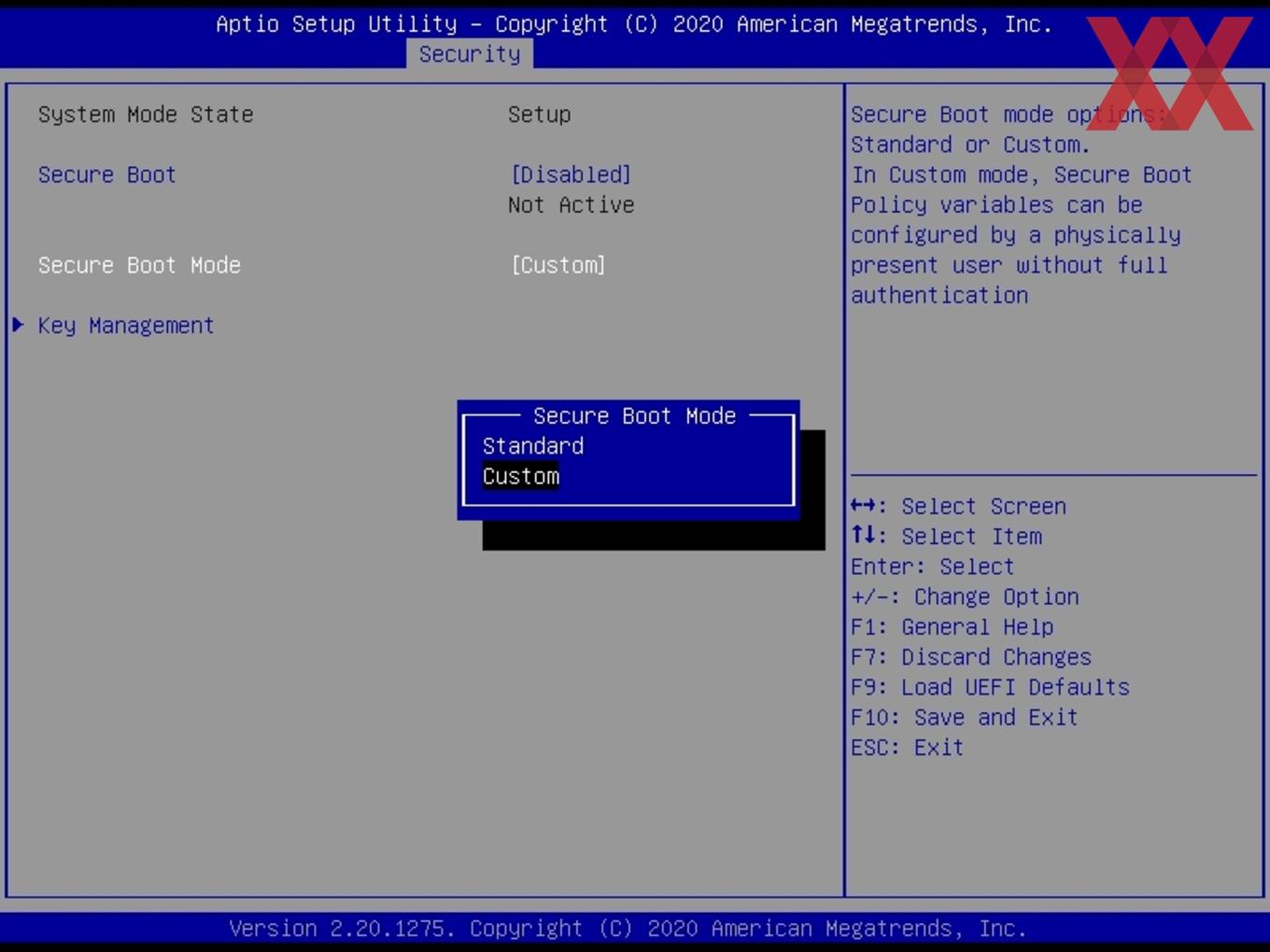The image size is (1270, 952).
Task: Click the Secure Boot Mode popup title
Action: (x=634, y=415)
